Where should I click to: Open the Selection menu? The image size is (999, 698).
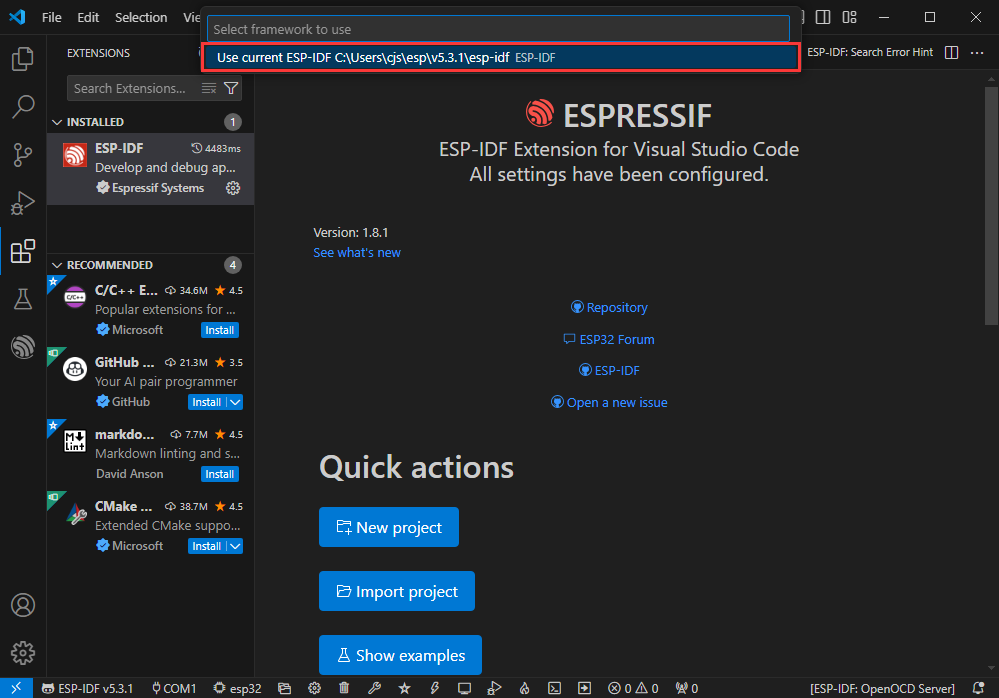[141, 17]
